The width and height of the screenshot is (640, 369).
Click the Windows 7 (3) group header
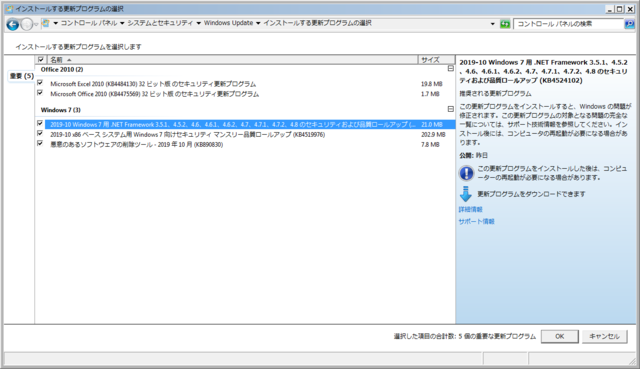pyautogui.click(x=61, y=110)
